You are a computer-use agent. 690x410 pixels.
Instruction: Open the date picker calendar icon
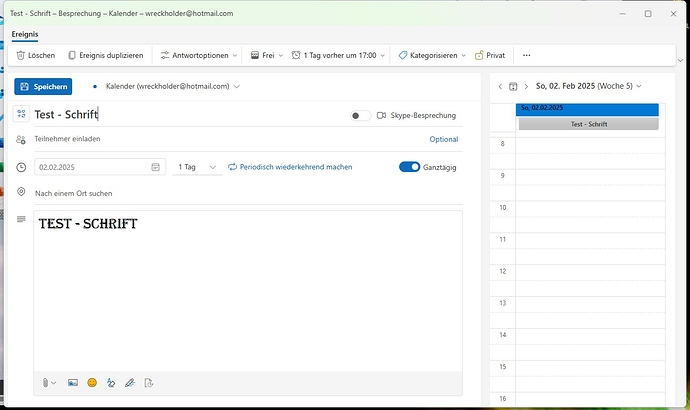[x=156, y=167]
